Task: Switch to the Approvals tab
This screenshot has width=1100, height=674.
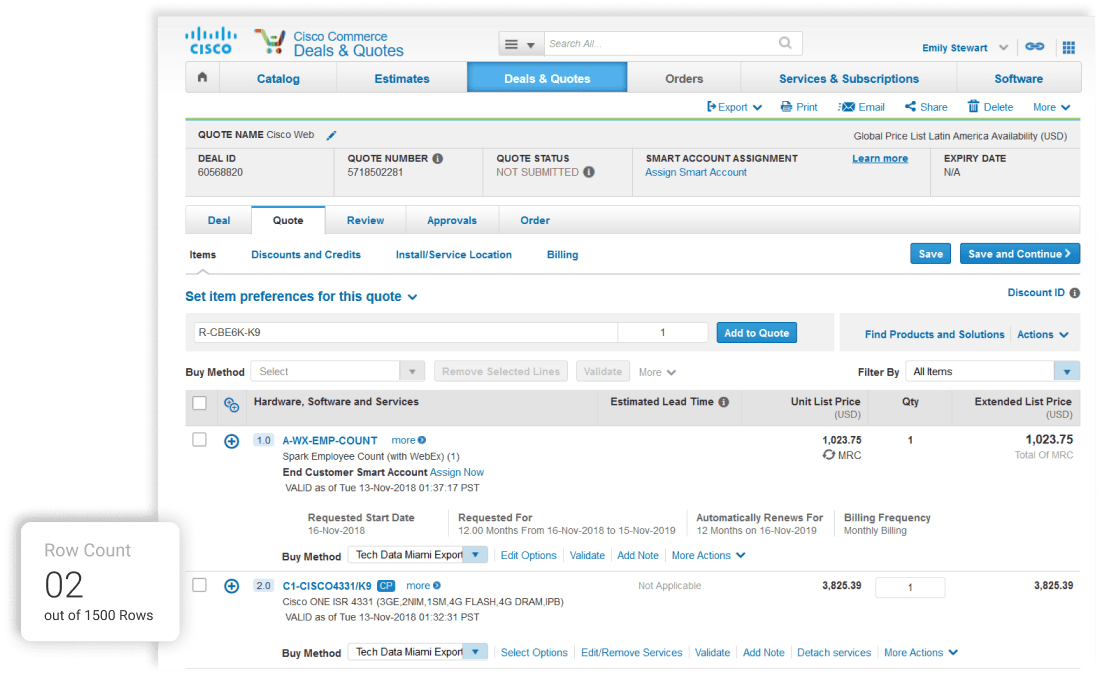Action: click(x=452, y=220)
